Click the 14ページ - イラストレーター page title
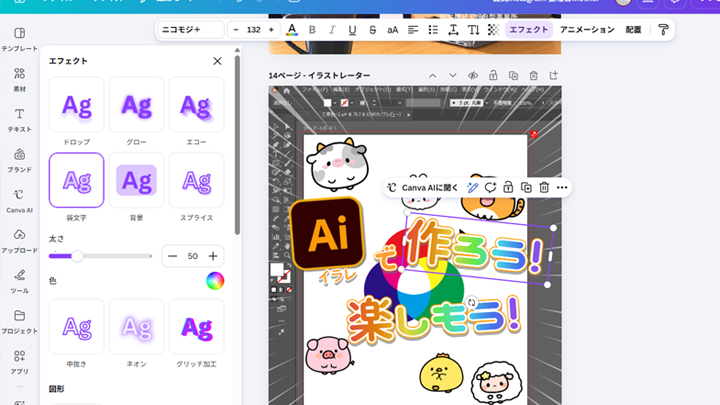Image resolution: width=720 pixels, height=405 pixels. point(320,75)
